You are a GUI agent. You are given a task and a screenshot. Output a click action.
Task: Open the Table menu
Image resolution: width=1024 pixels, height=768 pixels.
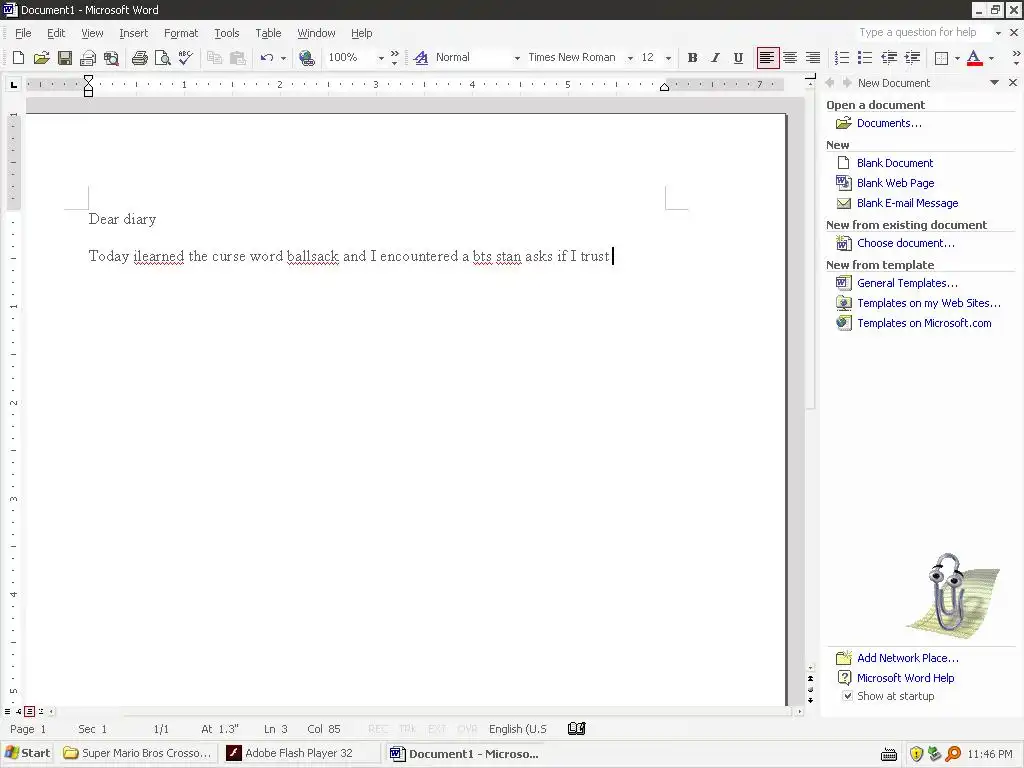click(x=268, y=33)
